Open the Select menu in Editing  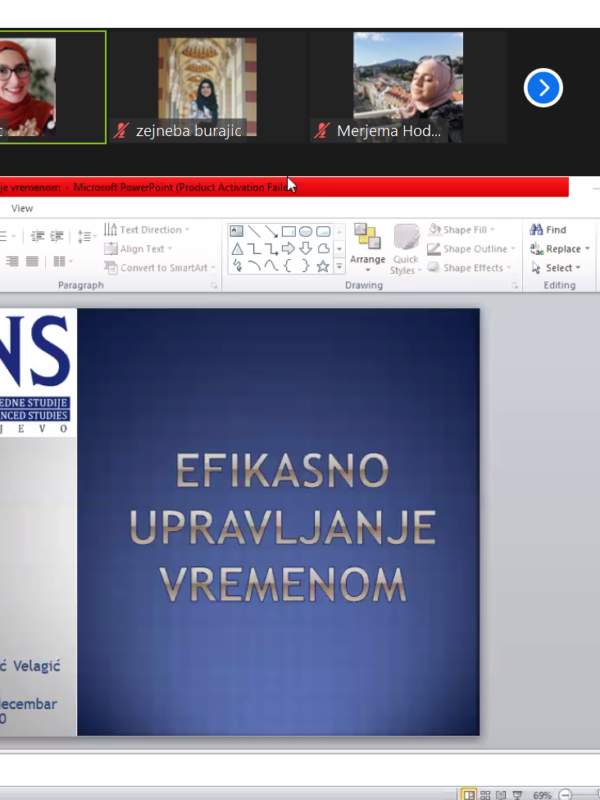(x=556, y=268)
